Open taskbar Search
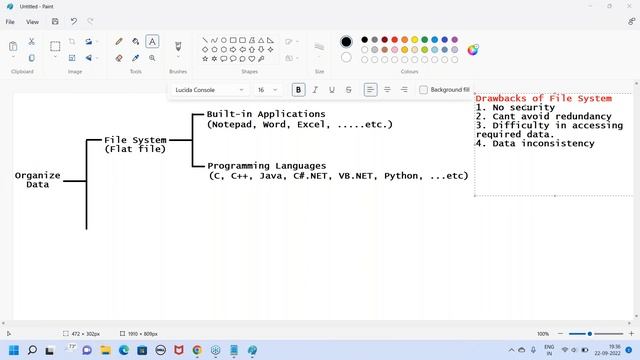 coord(32,350)
